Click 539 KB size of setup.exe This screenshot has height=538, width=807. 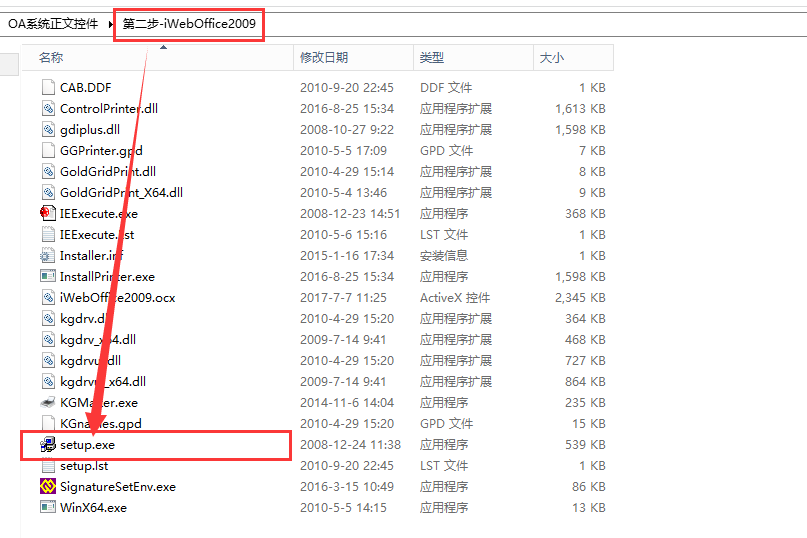[x=585, y=444]
